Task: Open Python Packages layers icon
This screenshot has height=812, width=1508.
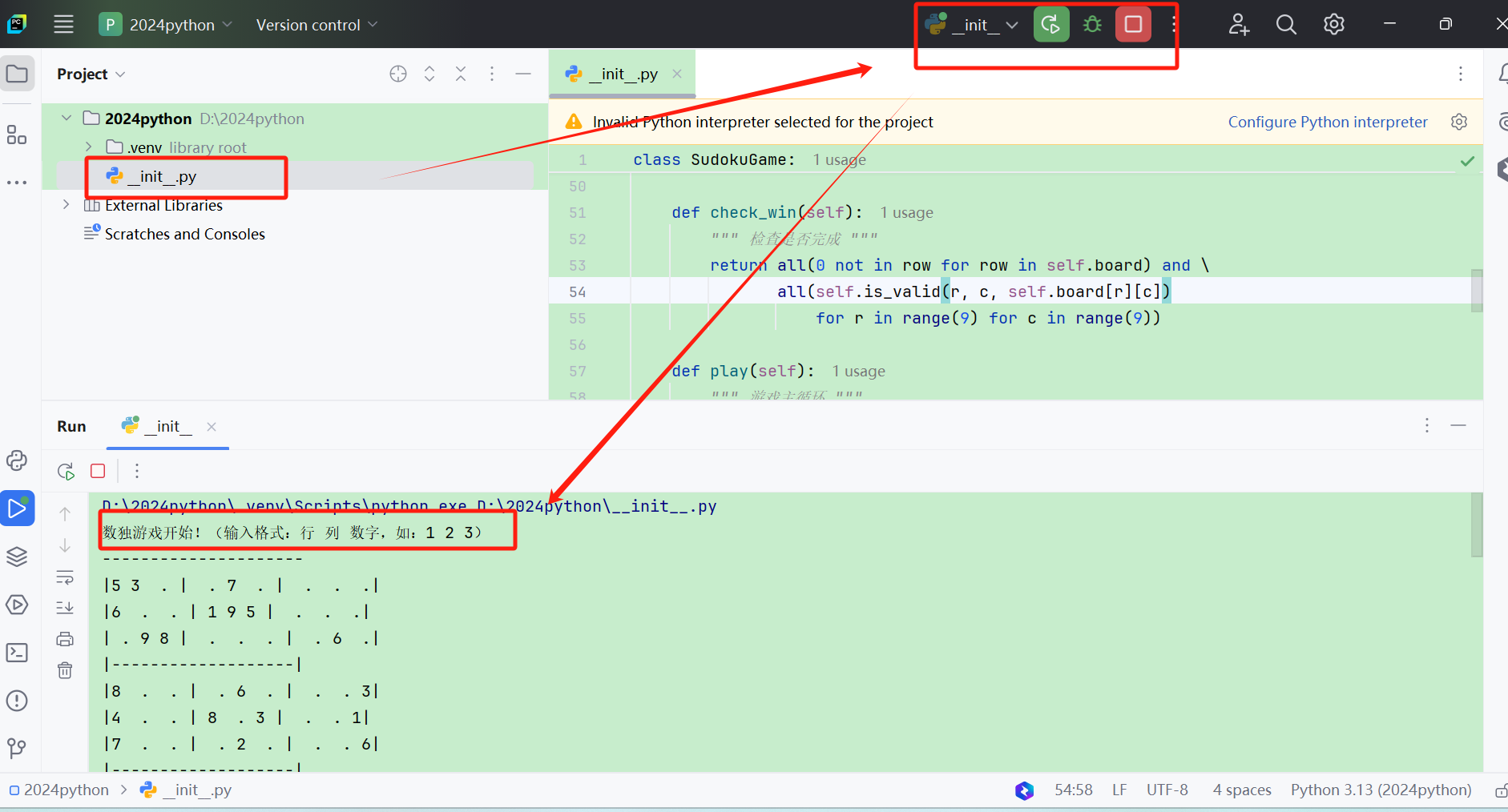Action: click(x=17, y=557)
